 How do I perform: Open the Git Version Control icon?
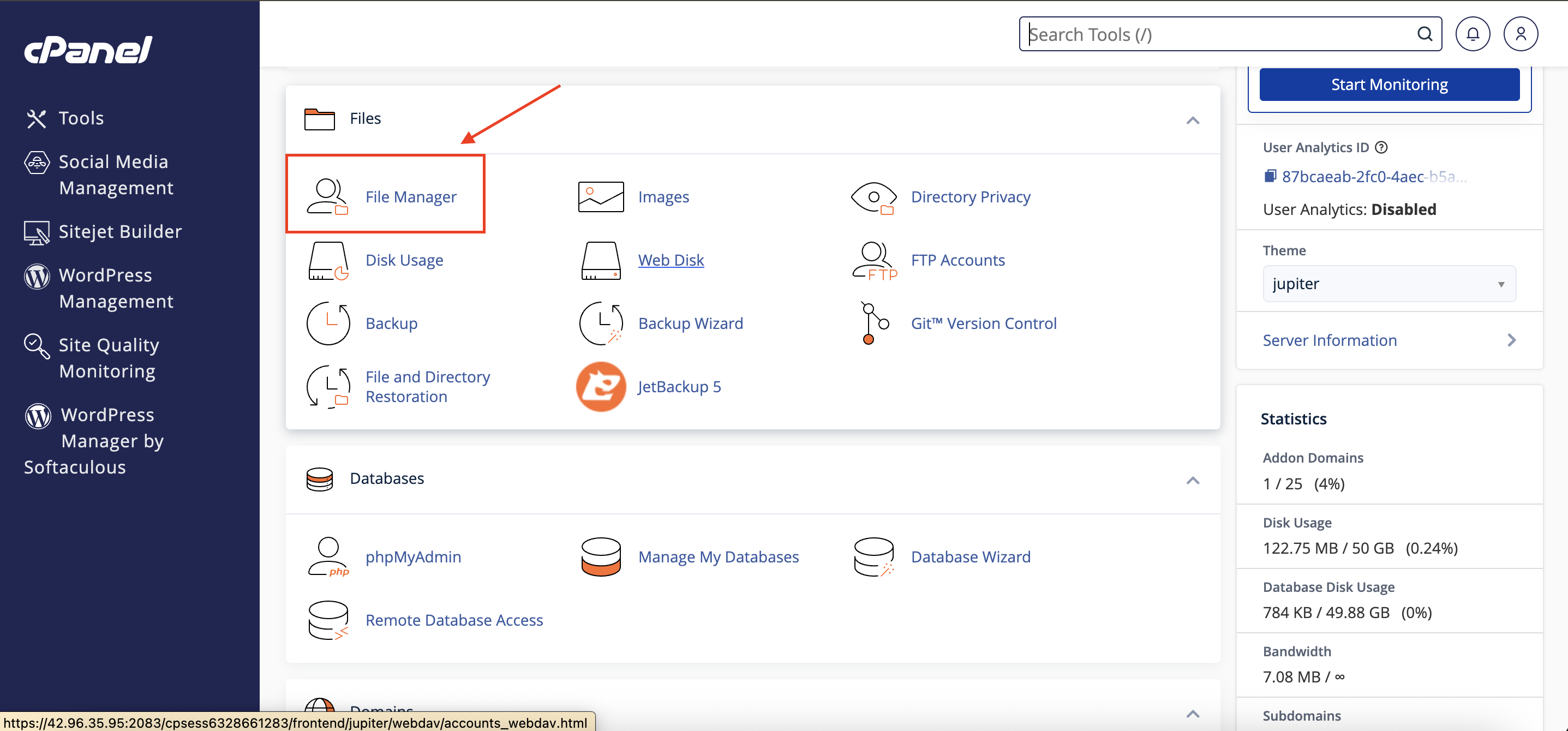pyautogui.click(x=874, y=323)
